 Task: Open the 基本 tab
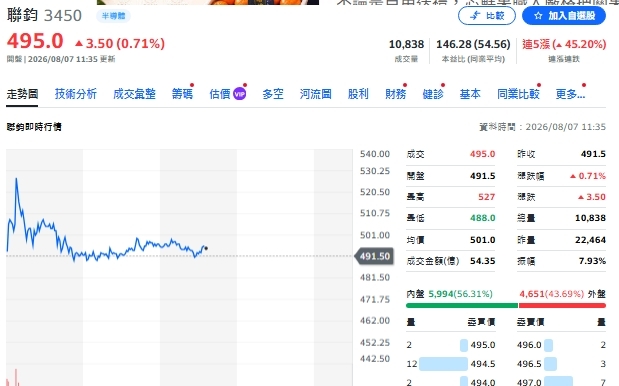pos(470,94)
